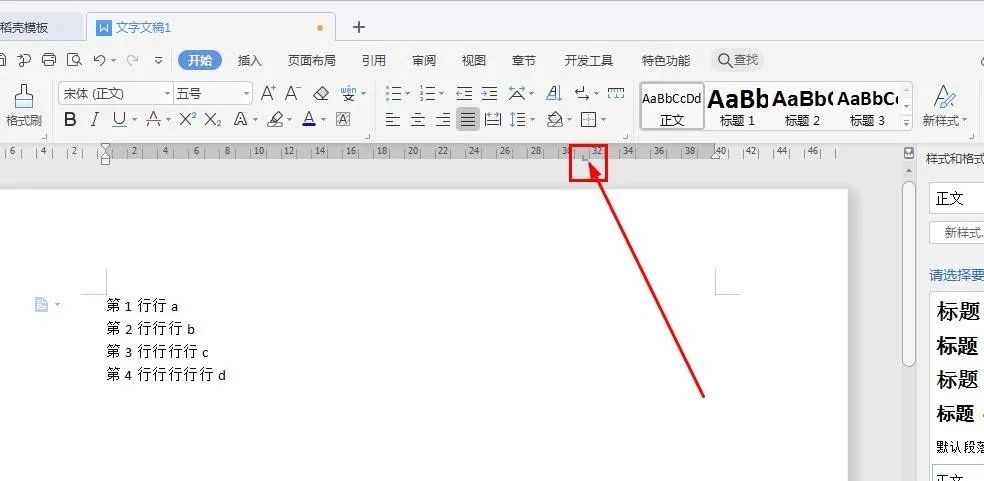The height and width of the screenshot is (481, 984).
Task: Apply the 标题 2 style from gallery
Action: (x=803, y=106)
